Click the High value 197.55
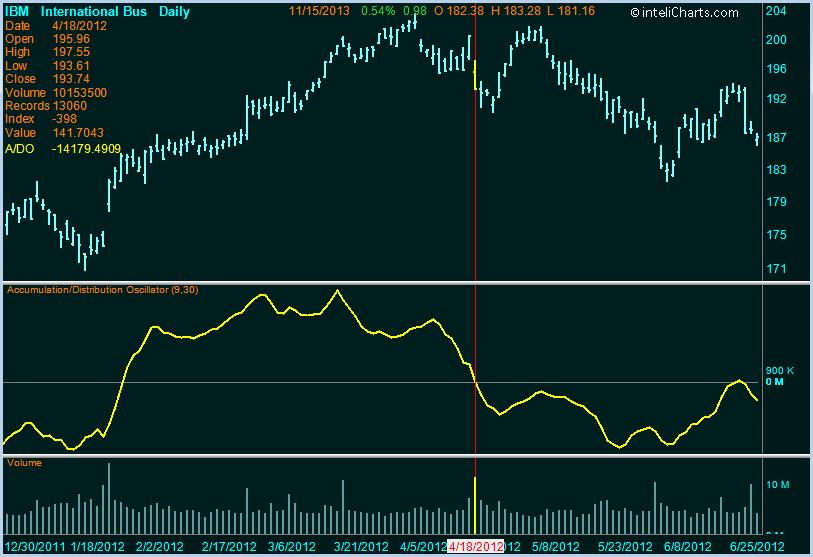Viewport: 813px width, 557px height. [x=71, y=52]
